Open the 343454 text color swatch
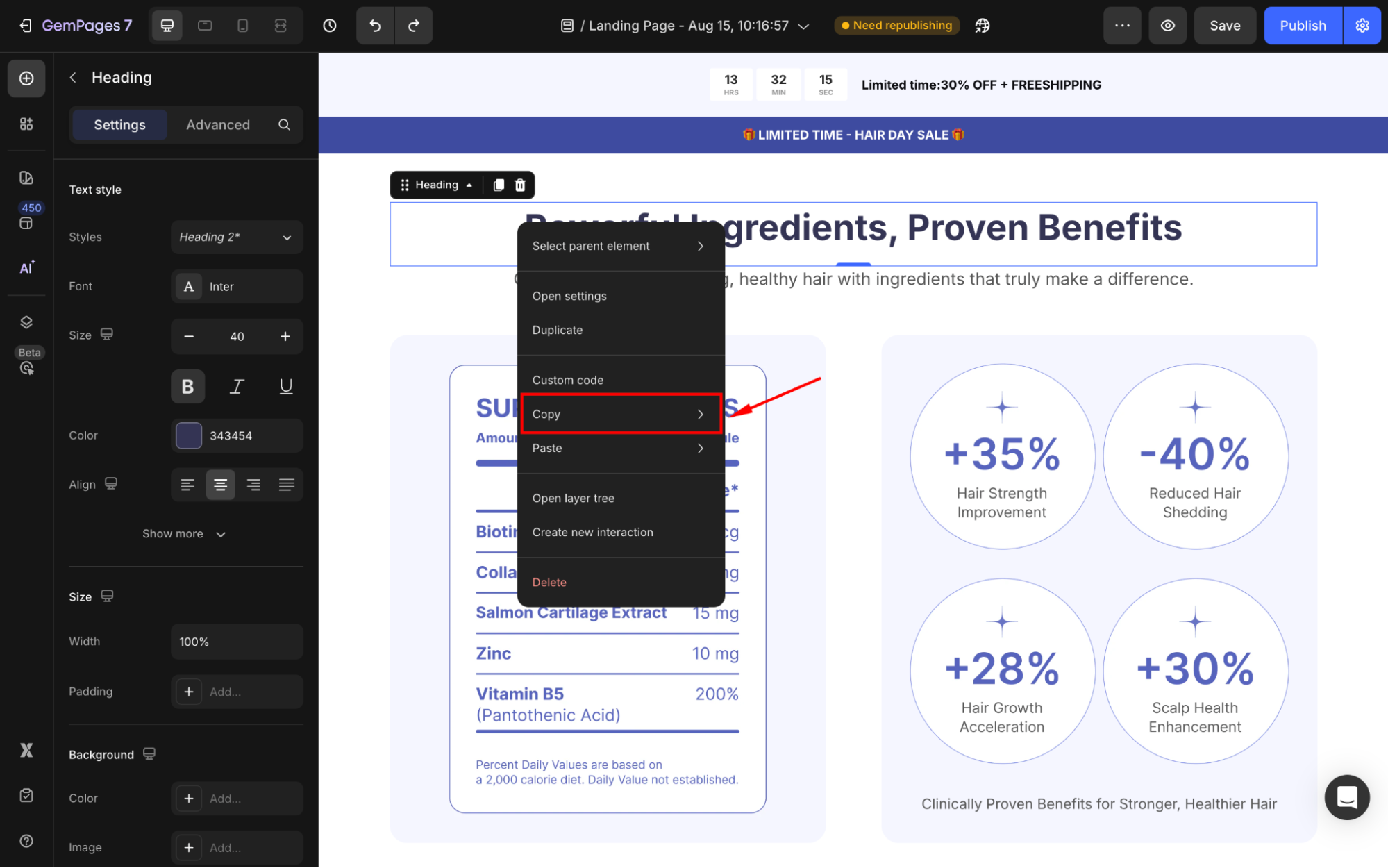The height and width of the screenshot is (868, 1388). coord(189,436)
